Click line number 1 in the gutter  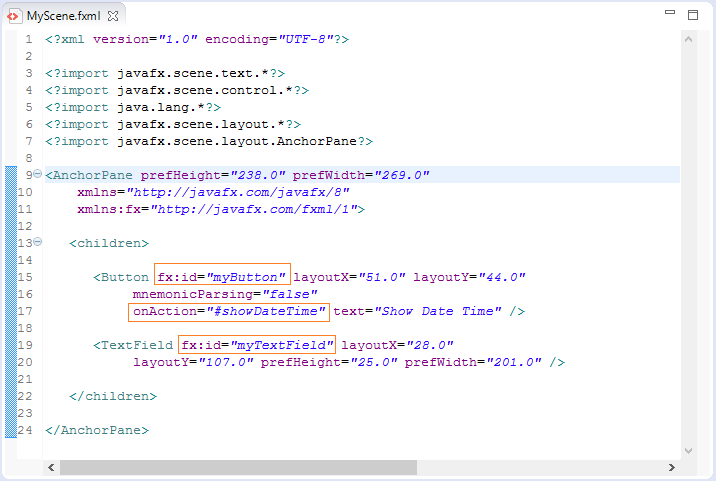point(29,39)
